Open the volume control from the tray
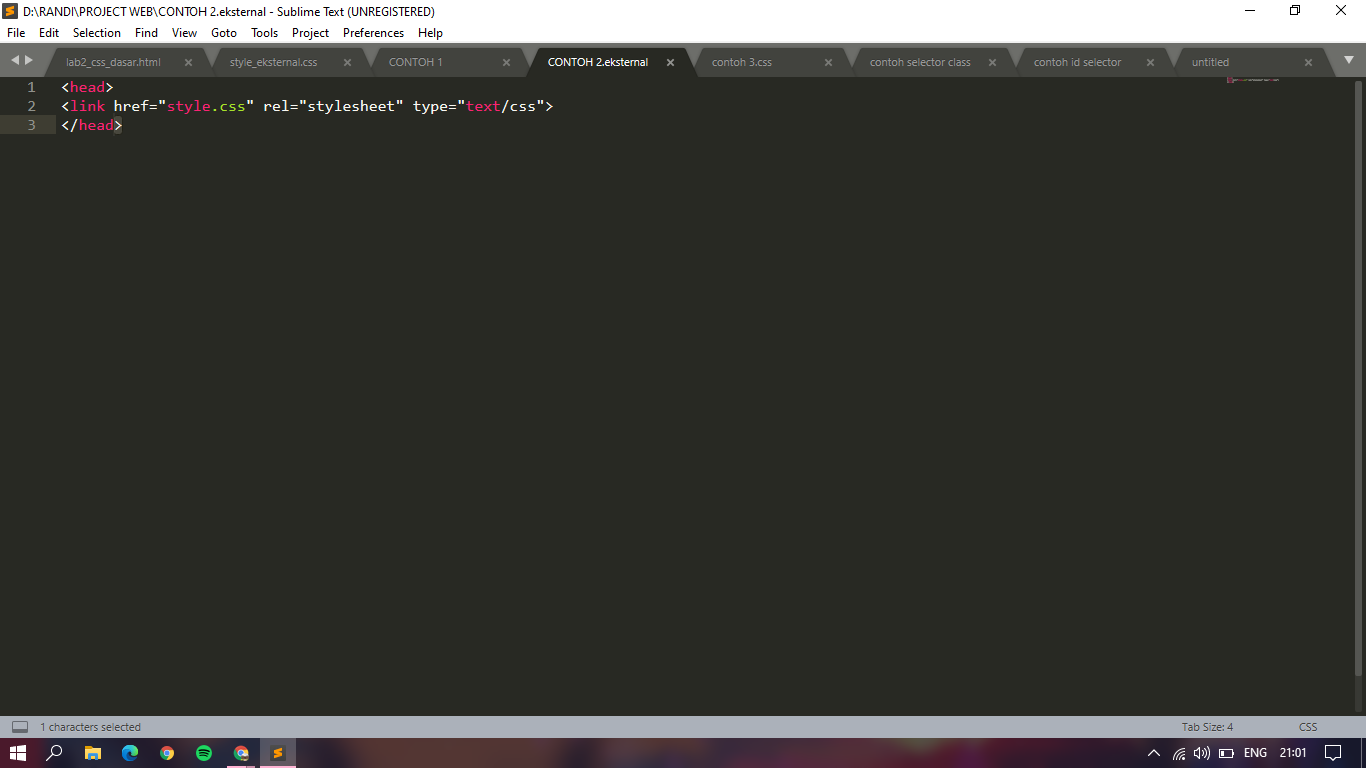This screenshot has height=768, width=1366. click(1200, 753)
